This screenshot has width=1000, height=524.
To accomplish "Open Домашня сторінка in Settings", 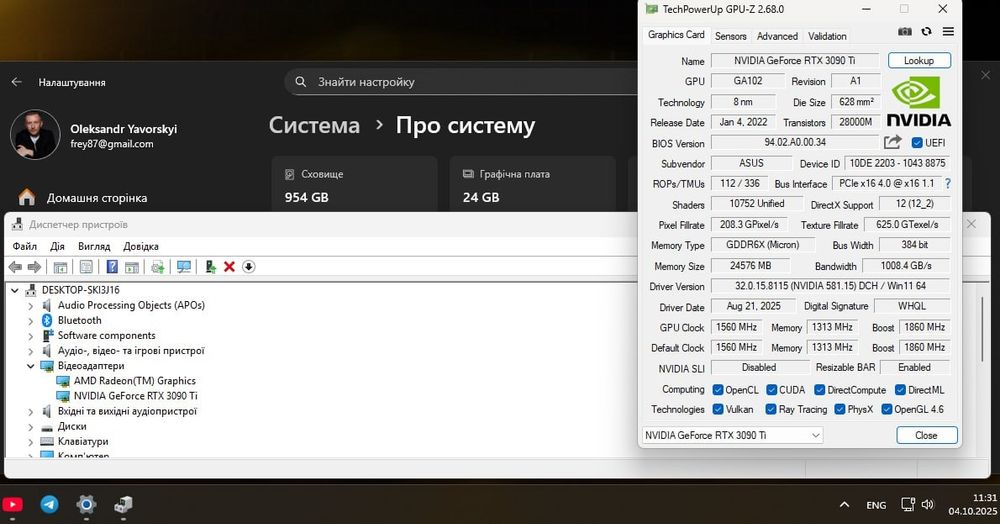I will tap(96, 198).
